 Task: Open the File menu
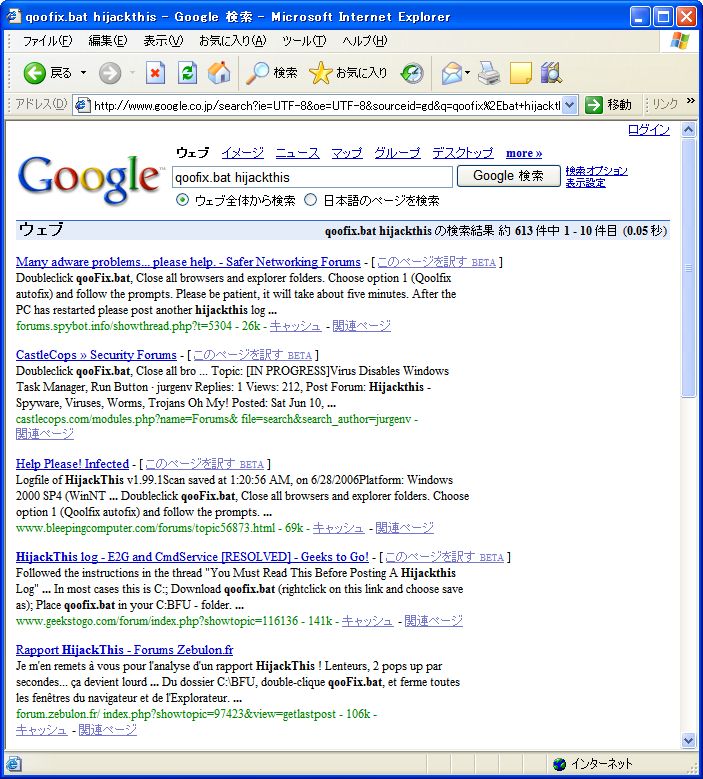48,41
